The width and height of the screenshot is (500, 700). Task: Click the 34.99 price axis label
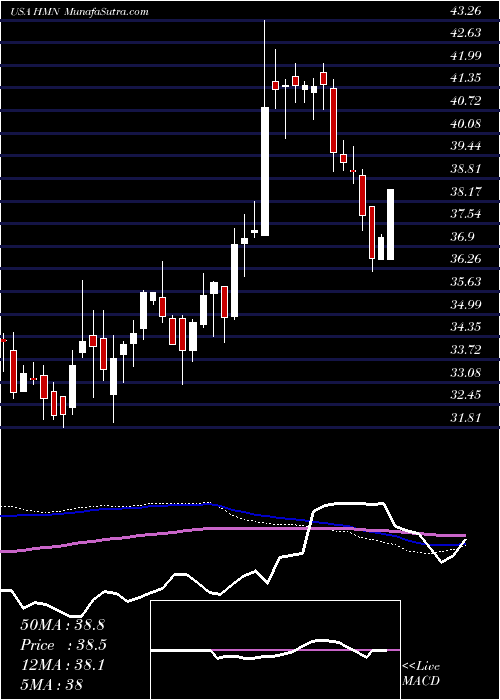(x=466, y=305)
